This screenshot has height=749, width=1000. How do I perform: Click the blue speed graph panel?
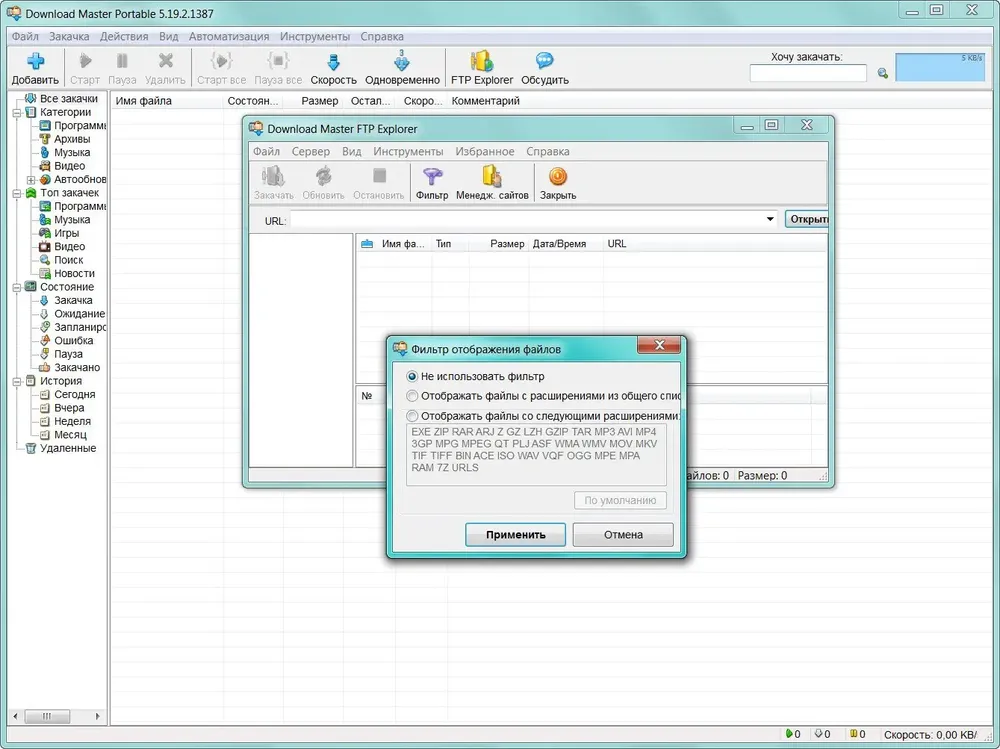(x=939, y=67)
